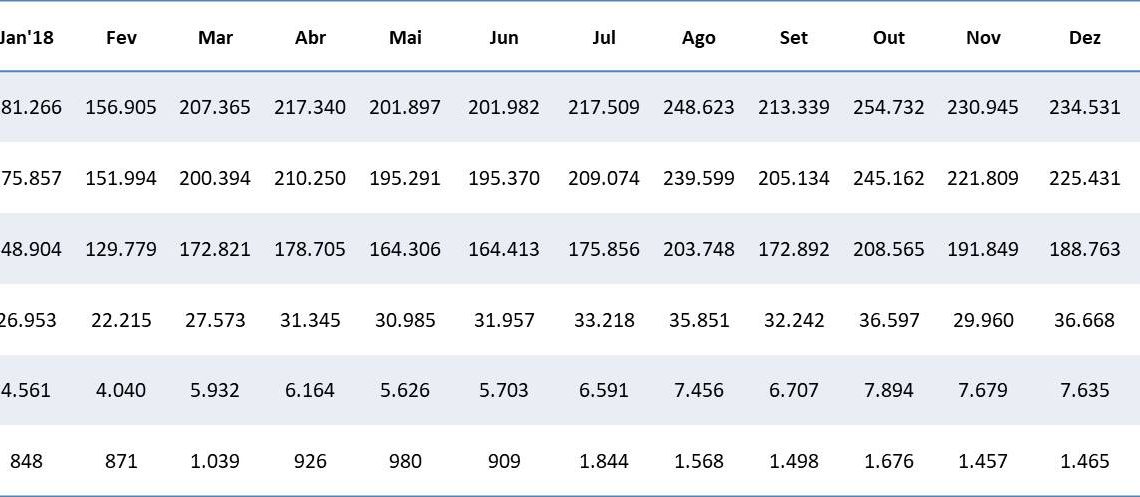The height and width of the screenshot is (497, 1140).
Task: Click the cell showing 254.732
Action: point(888,107)
